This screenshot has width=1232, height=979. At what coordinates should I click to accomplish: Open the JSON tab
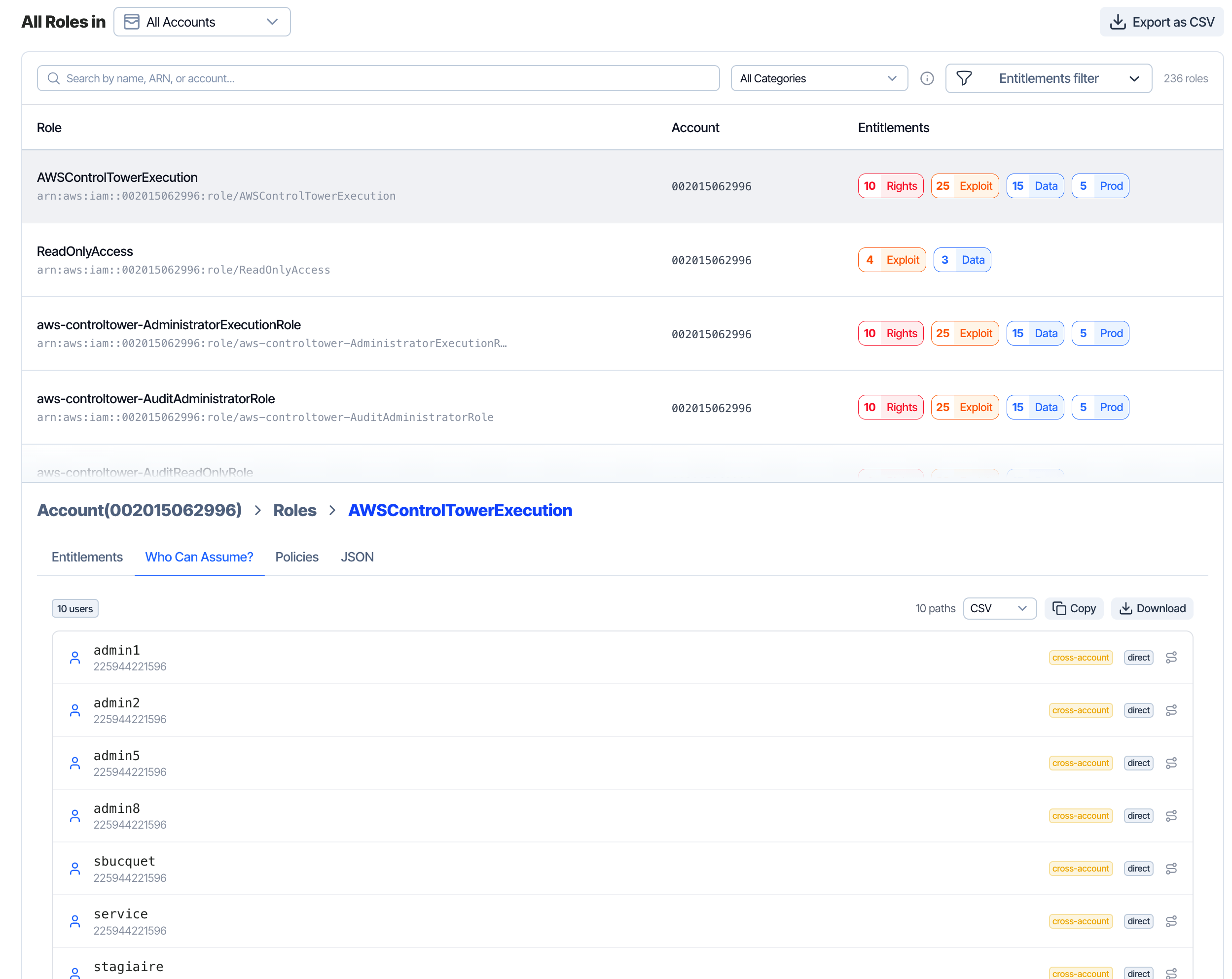pyautogui.click(x=357, y=557)
